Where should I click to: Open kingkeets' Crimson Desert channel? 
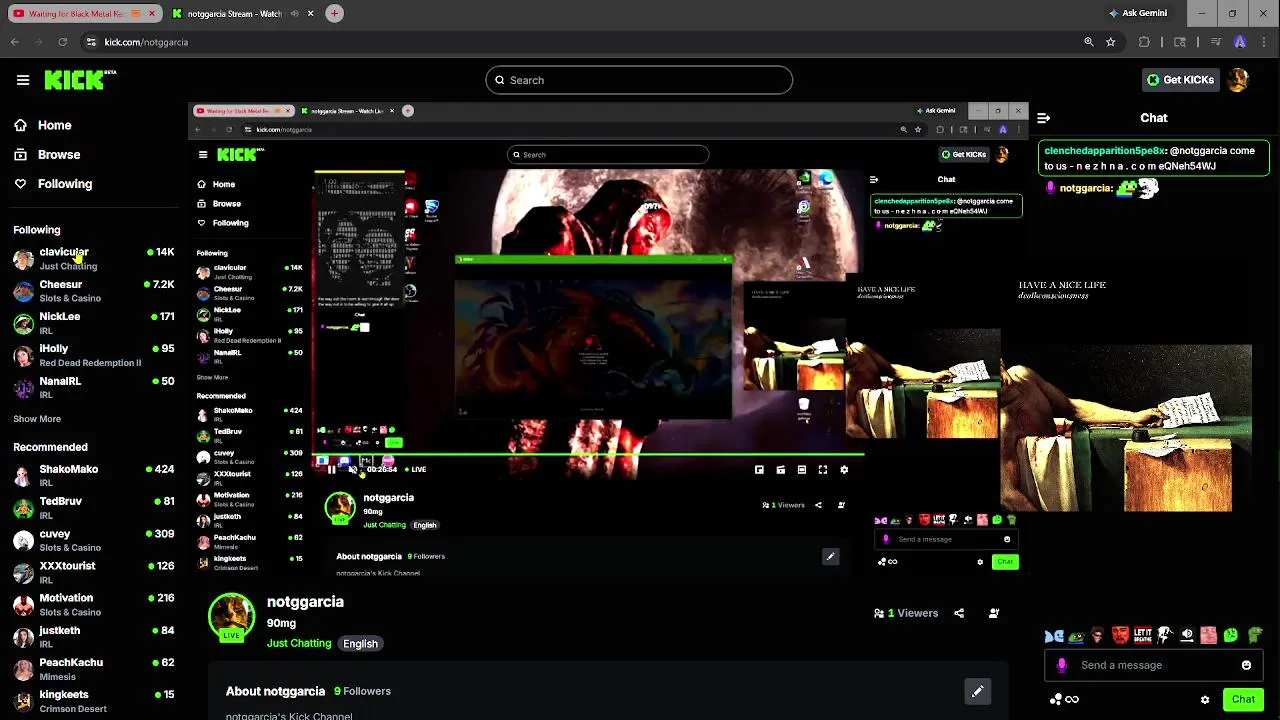(x=94, y=701)
